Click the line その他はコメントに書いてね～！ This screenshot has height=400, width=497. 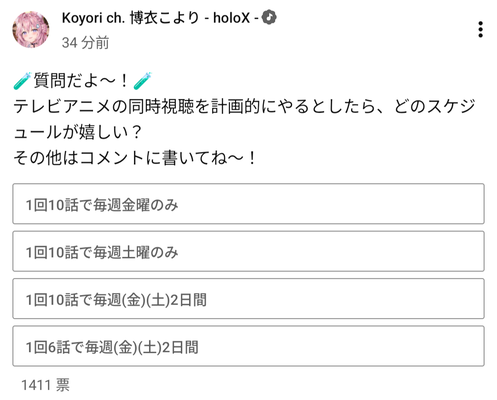click(x=135, y=158)
